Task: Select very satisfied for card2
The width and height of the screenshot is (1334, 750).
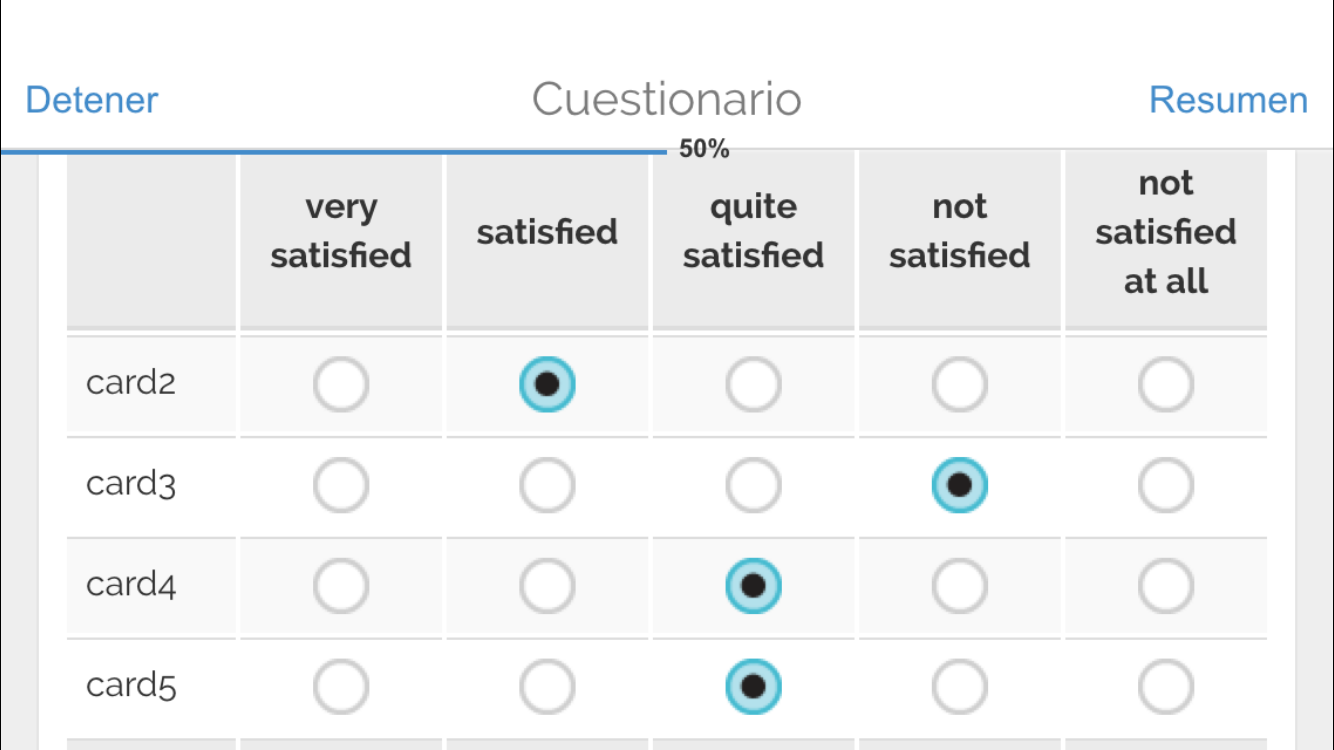Action: [341, 385]
